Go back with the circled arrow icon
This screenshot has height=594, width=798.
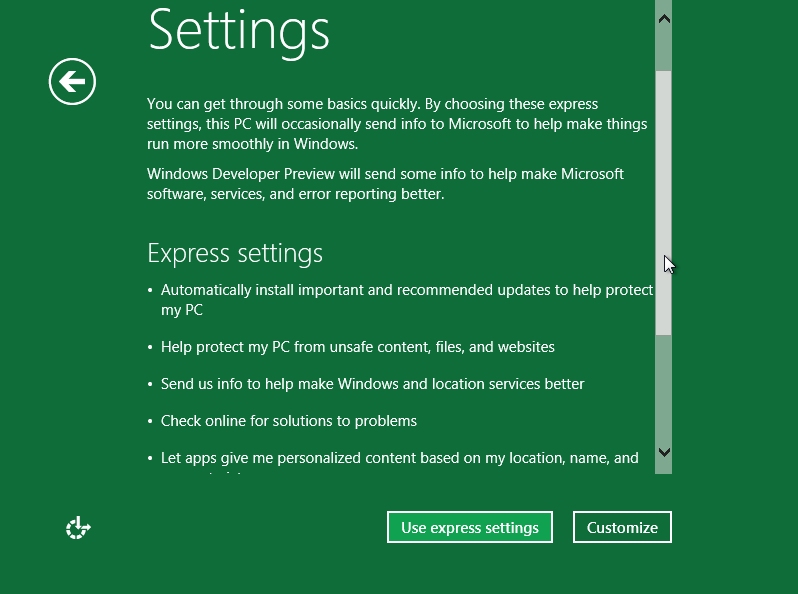click(x=72, y=81)
